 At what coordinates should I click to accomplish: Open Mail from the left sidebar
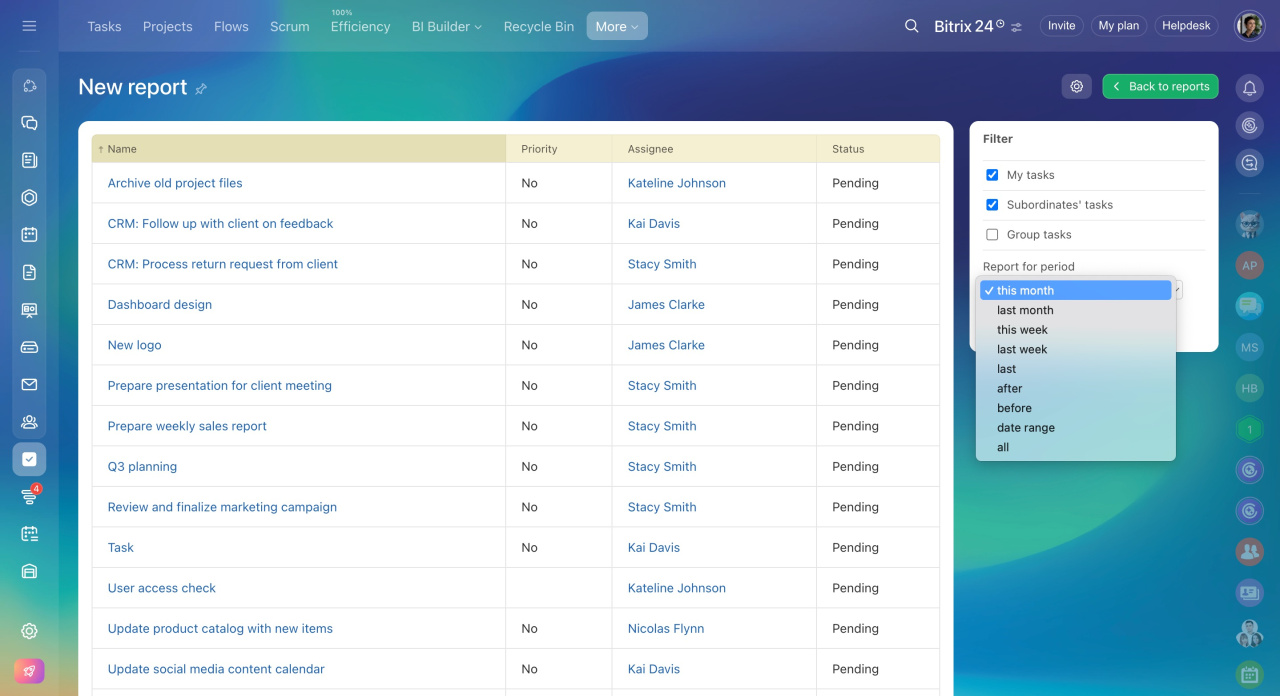point(29,385)
